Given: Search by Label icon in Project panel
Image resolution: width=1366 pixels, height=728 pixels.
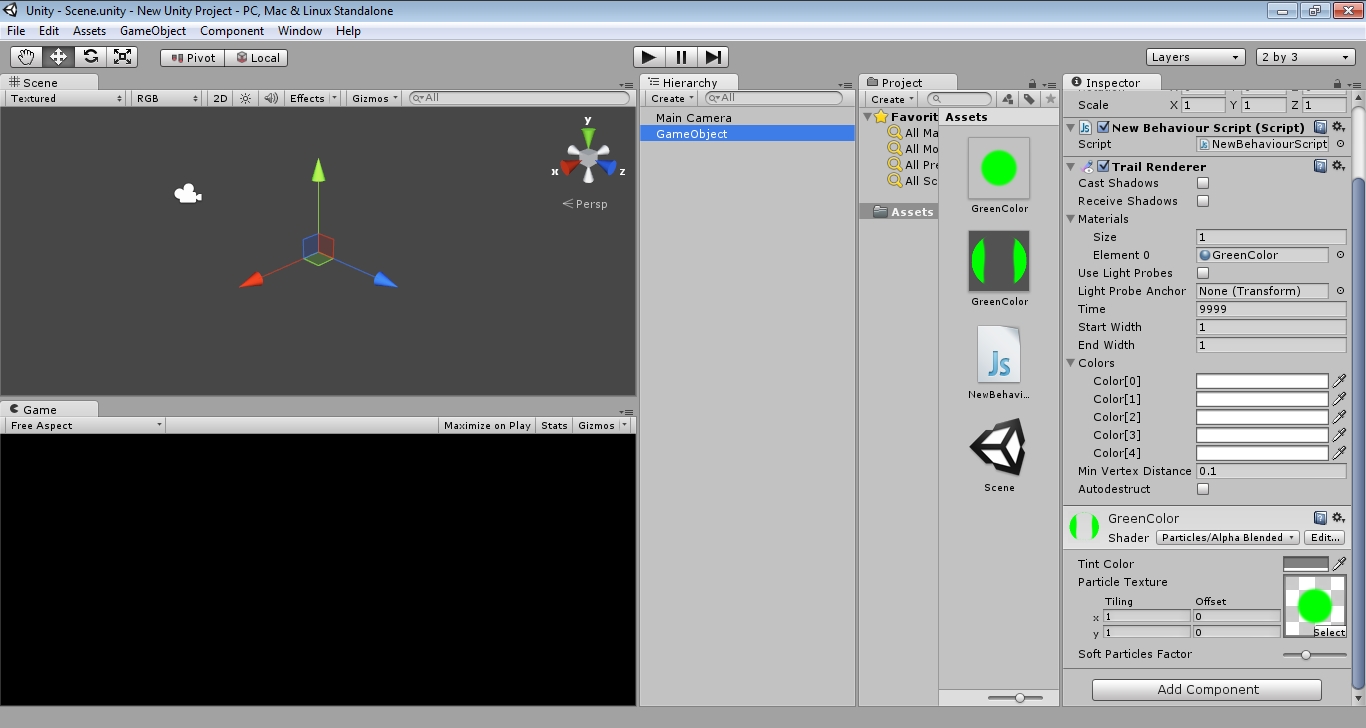Looking at the screenshot, I should click(x=1029, y=99).
